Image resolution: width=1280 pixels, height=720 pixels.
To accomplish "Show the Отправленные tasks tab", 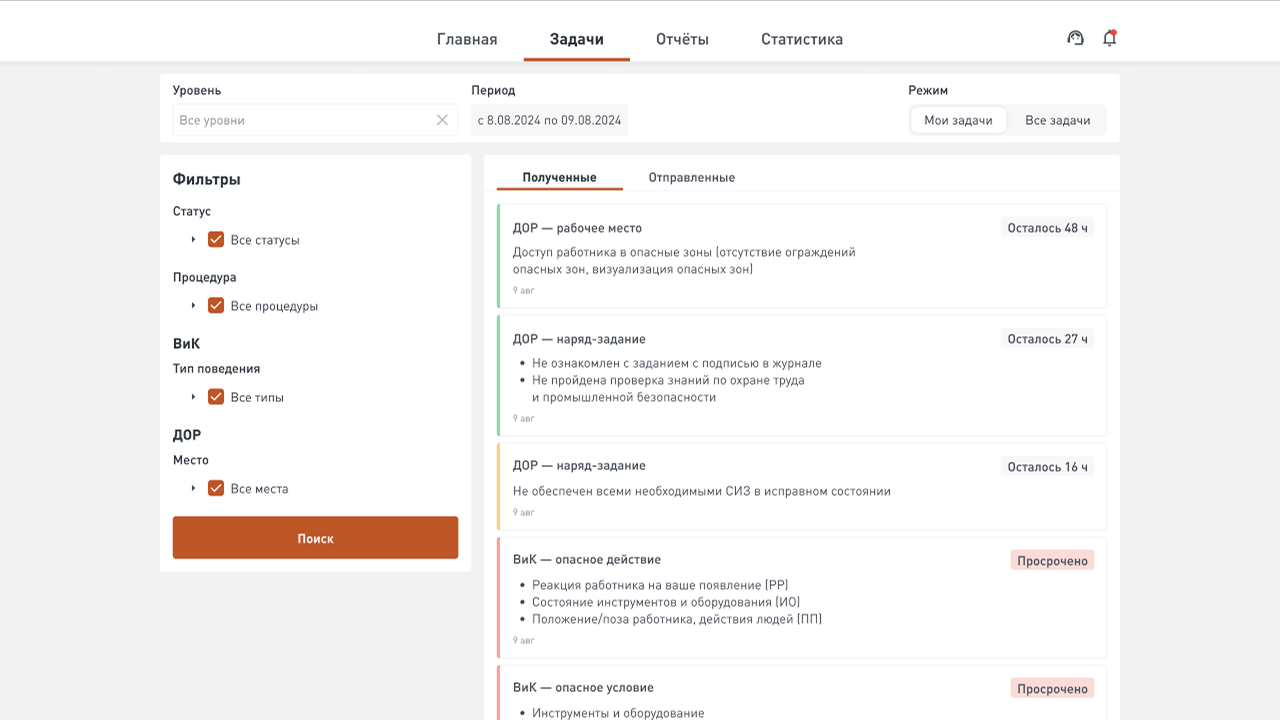I will click(691, 178).
